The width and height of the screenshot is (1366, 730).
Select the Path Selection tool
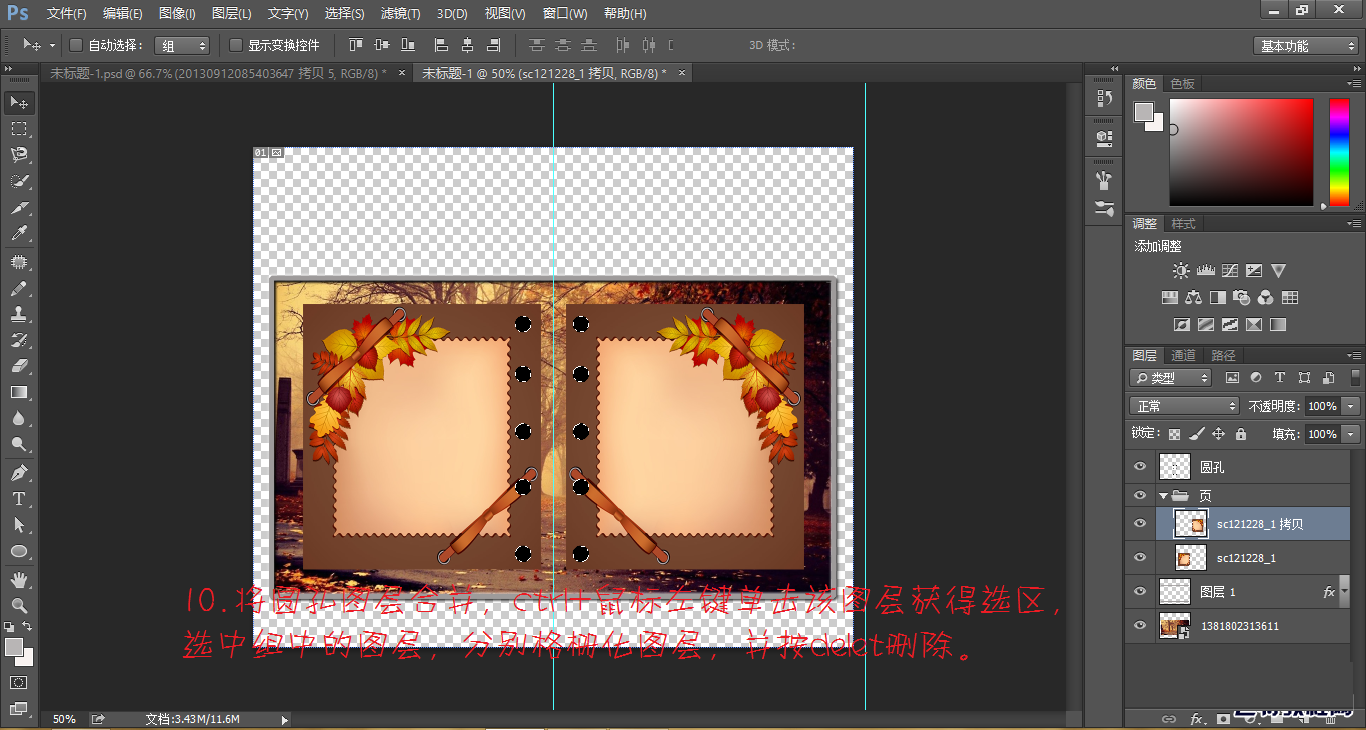tap(19, 524)
